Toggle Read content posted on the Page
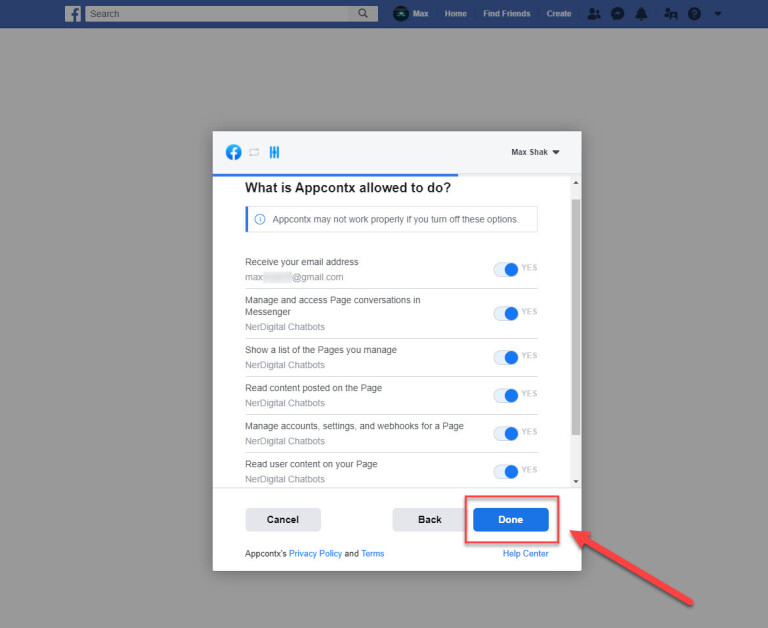The width and height of the screenshot is (768, 628). 506,395
